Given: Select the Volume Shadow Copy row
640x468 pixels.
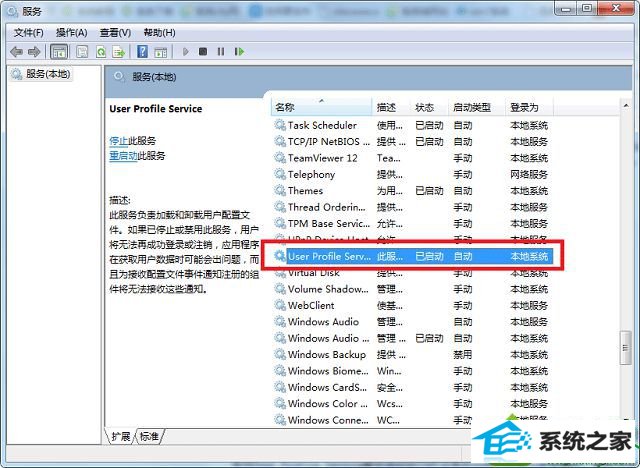Looking at the screenshot, I should pyautogui.click(x=412, y=289).
